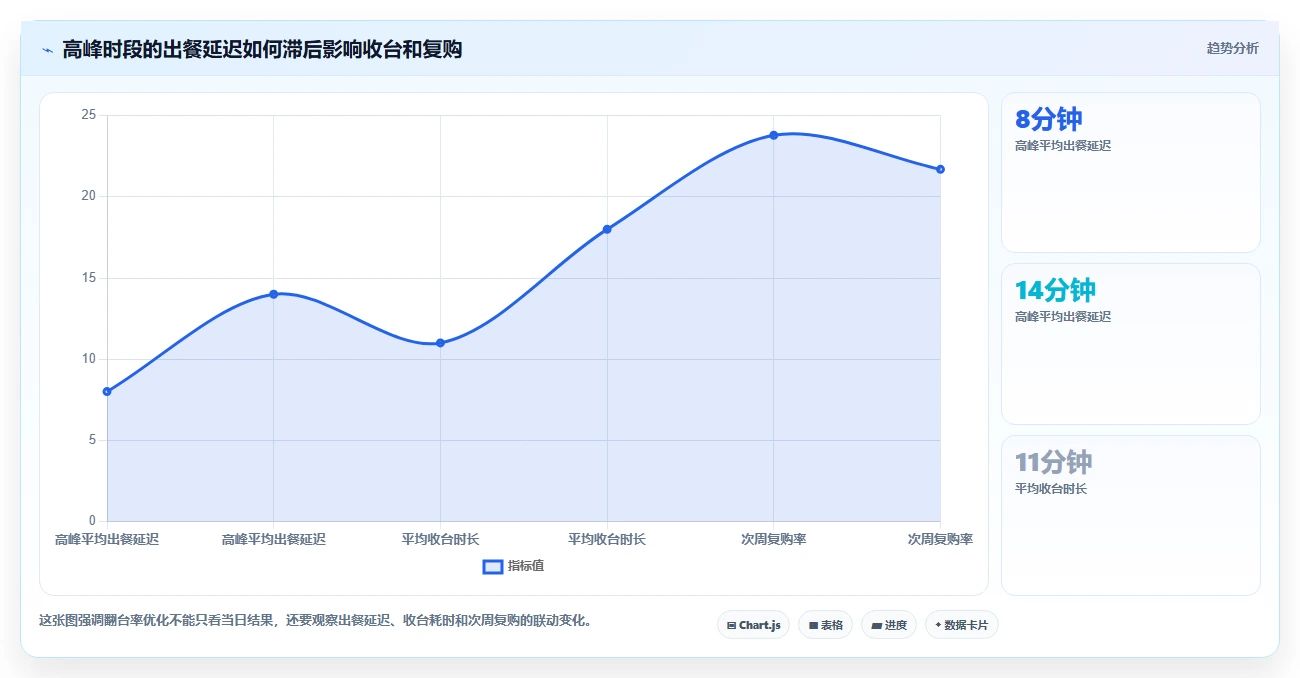Image resolution: width=1300 pixels, height=678 pixels.
Task: Toggle the 指标值 legend label
Action: coord(525,566)
